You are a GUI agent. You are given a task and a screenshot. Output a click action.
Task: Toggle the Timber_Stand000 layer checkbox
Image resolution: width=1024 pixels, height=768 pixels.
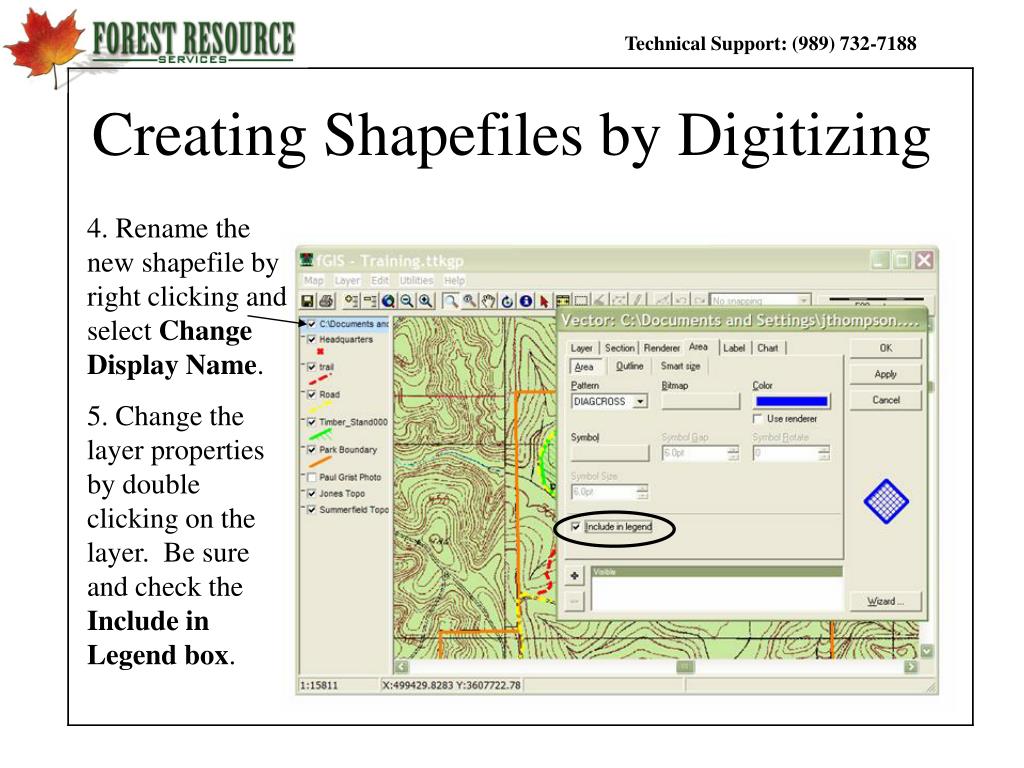(x=312, y=422)
